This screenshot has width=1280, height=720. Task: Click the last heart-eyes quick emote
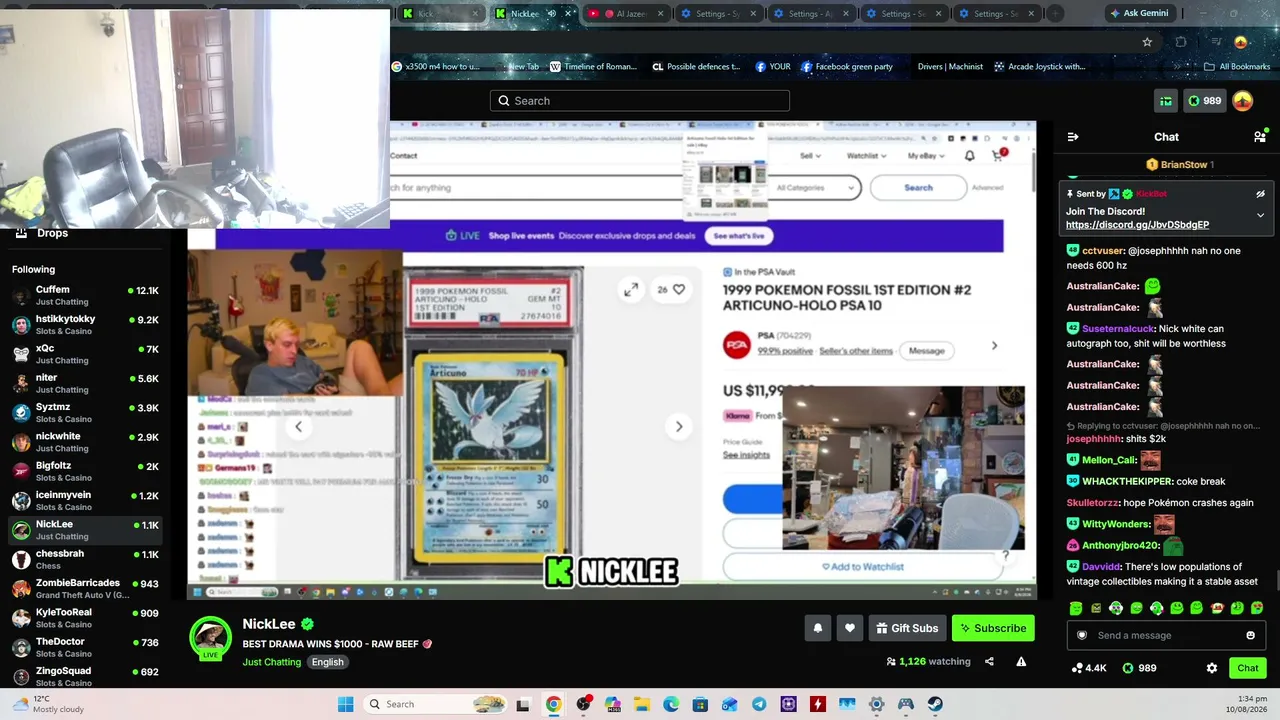point(1257,608)
